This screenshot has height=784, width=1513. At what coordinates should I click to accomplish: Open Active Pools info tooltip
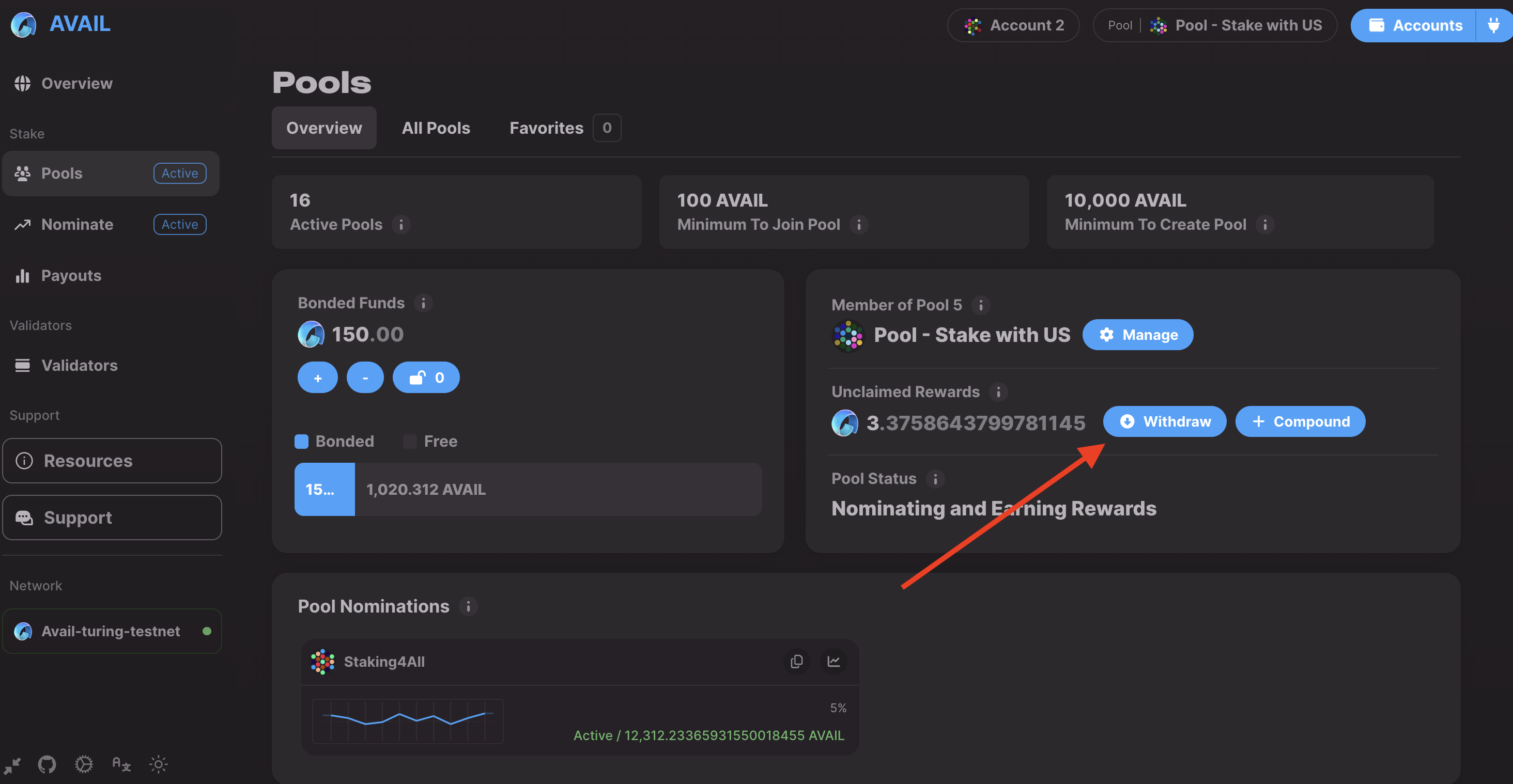pos(401,224)
